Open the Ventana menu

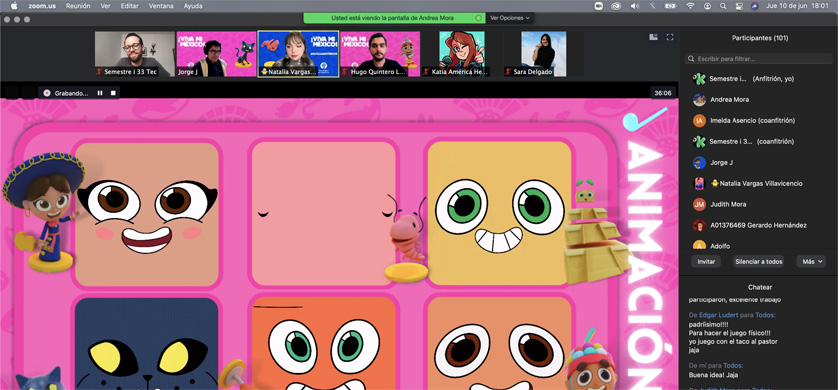[161, 6]
